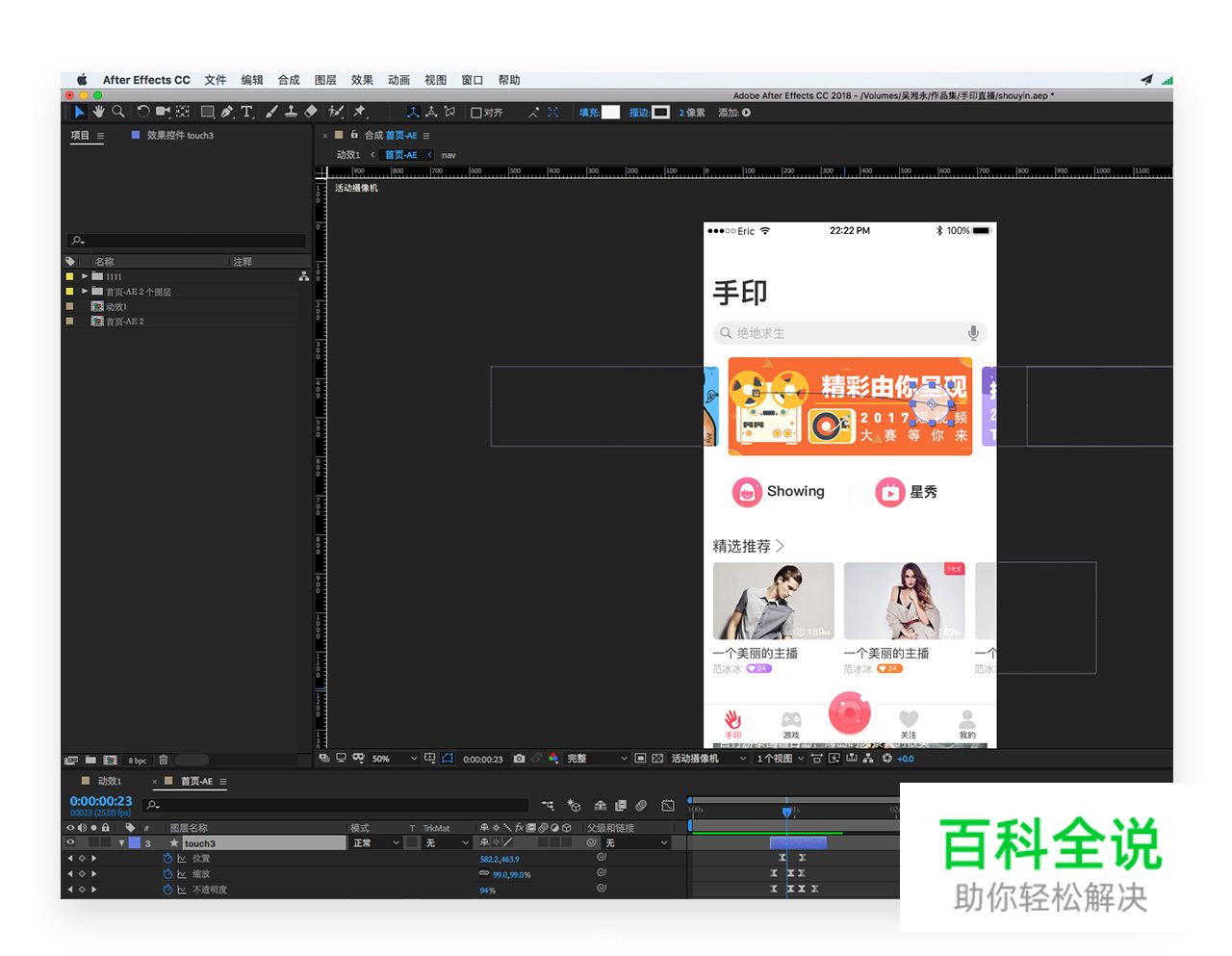Click the trash icon in Project panel
Viewport: 1232px width, 956px height.
click(x=164, y=761)
